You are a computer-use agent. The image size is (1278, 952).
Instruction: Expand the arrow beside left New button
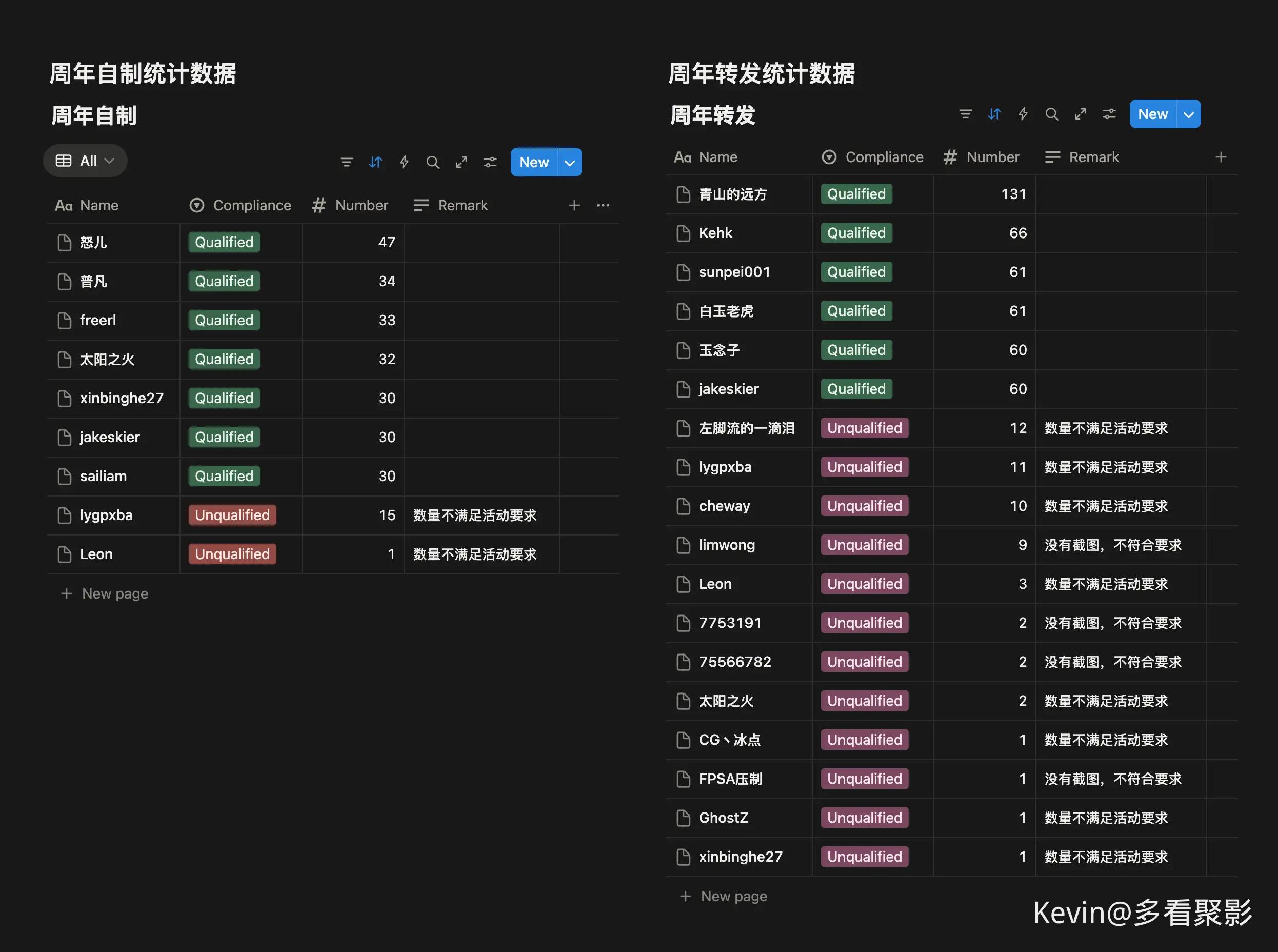(570, 163)
